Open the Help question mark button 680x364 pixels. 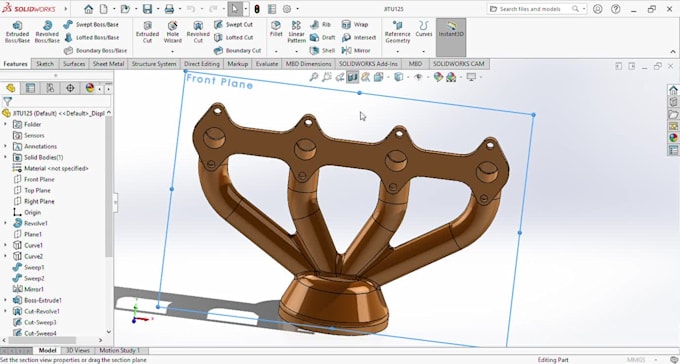615,9
